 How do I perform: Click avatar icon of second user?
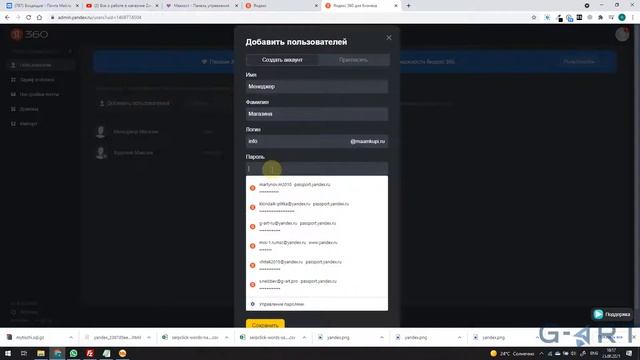click(x=100, y=153)
